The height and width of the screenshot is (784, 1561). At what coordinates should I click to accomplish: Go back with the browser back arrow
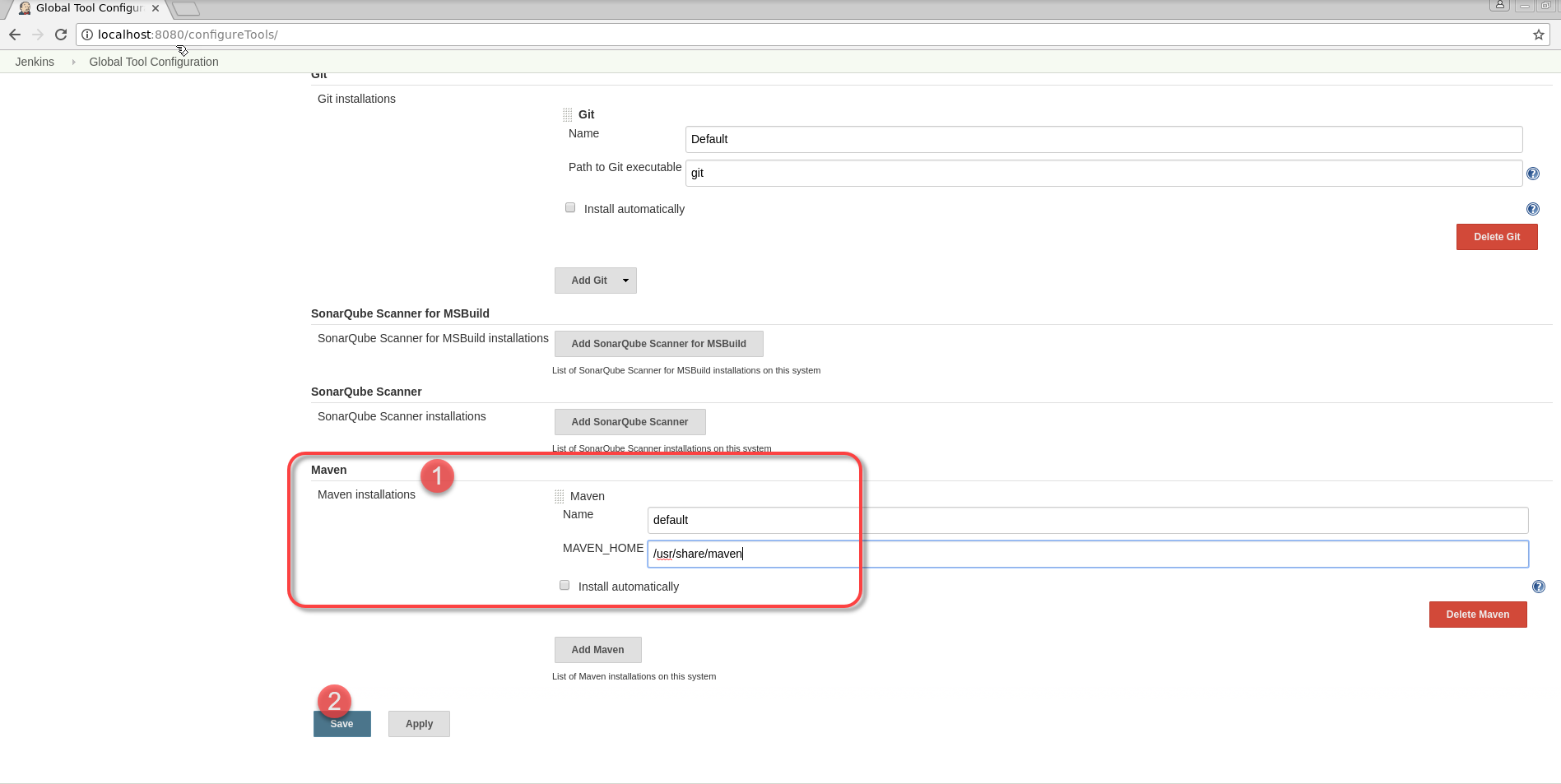15,35
